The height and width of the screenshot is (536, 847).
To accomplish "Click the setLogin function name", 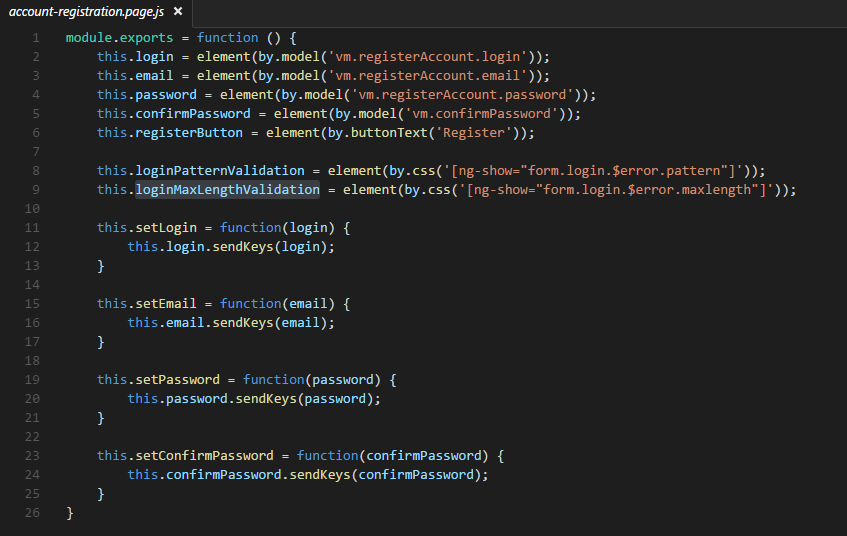I will [x=166, y=227].
